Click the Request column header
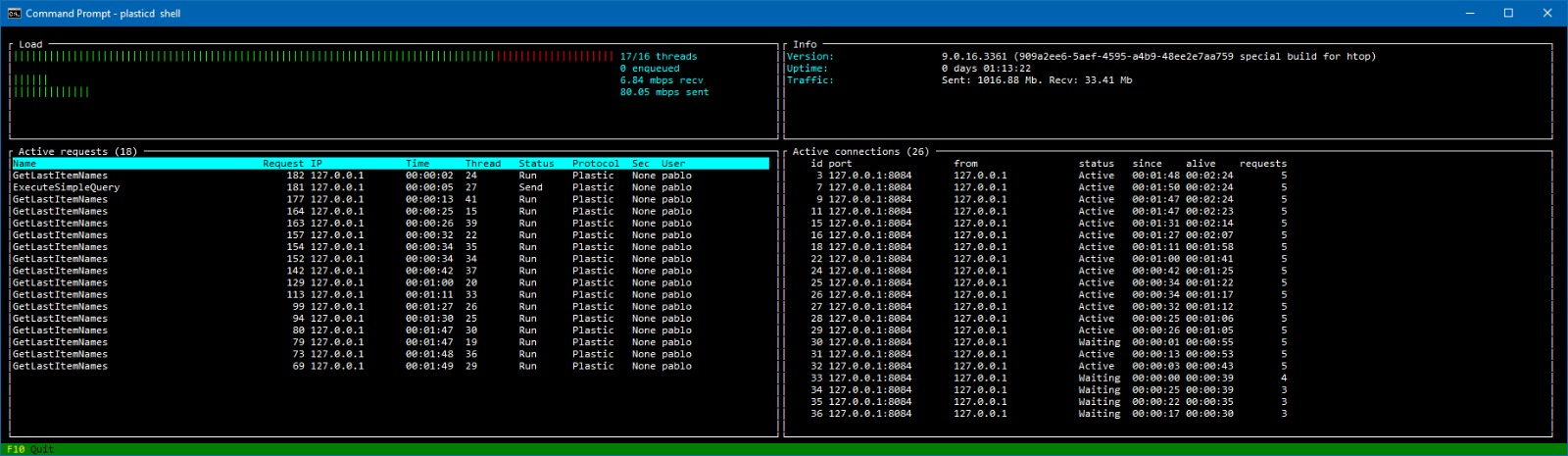The height and width of the screenshot is (456, 1568). click(283, 164)
